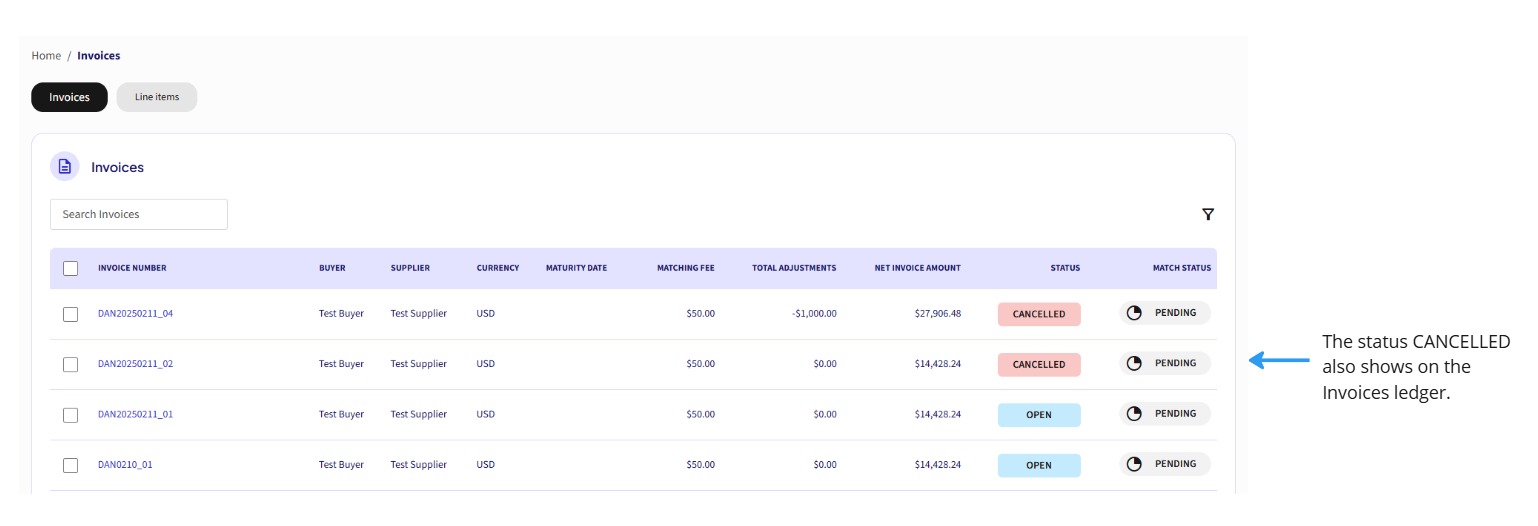Switch to the Line items tab

157,97
